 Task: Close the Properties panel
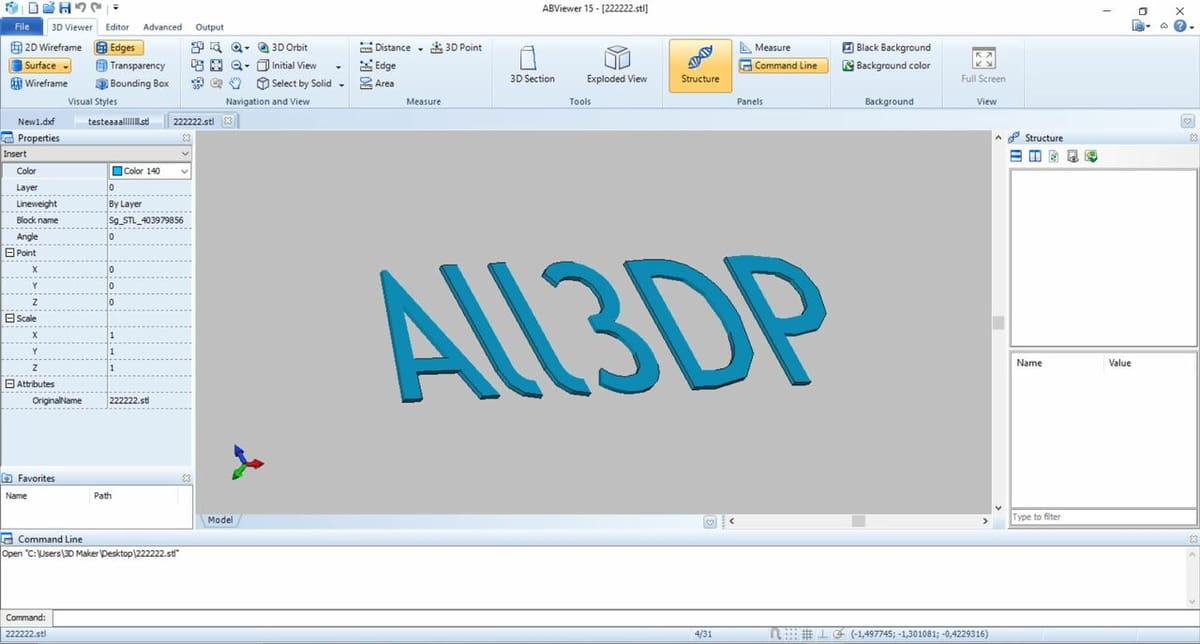[x=186, y=138]
